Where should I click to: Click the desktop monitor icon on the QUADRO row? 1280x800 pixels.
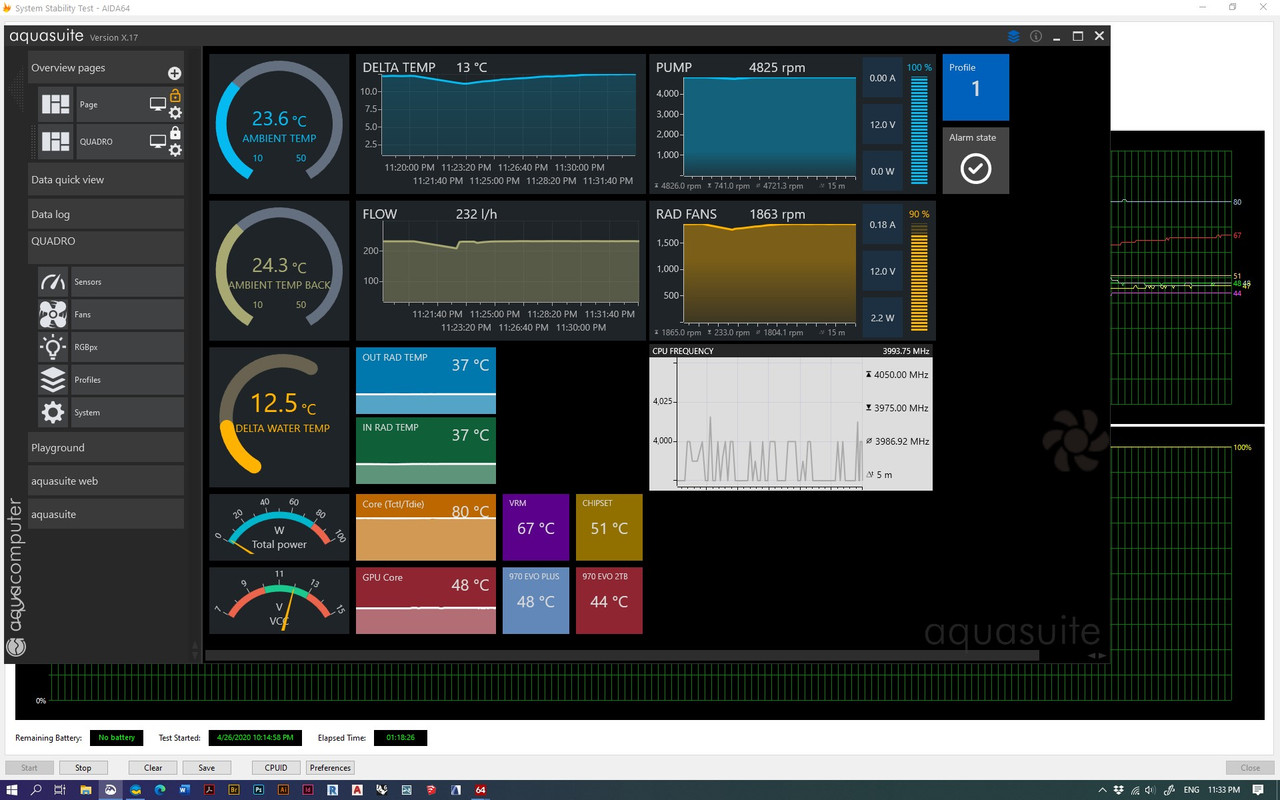(157, 142)
